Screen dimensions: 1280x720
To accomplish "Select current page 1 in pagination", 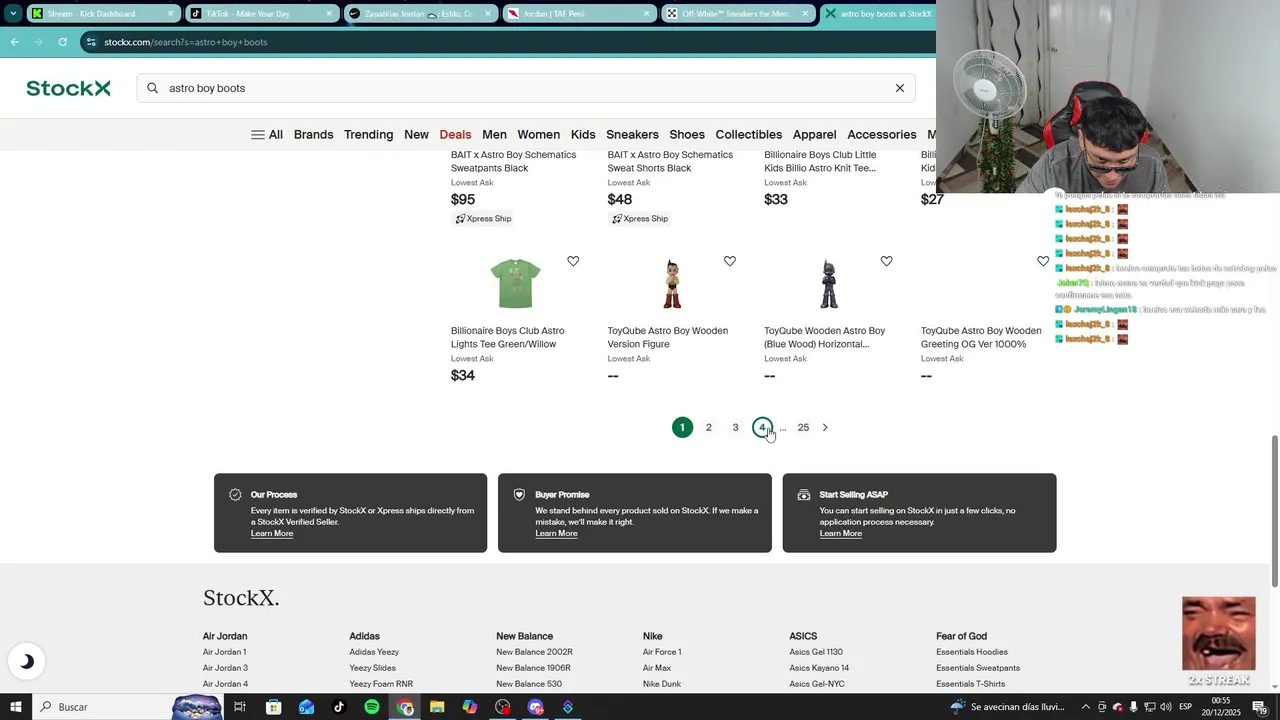I will pos(682,427).
